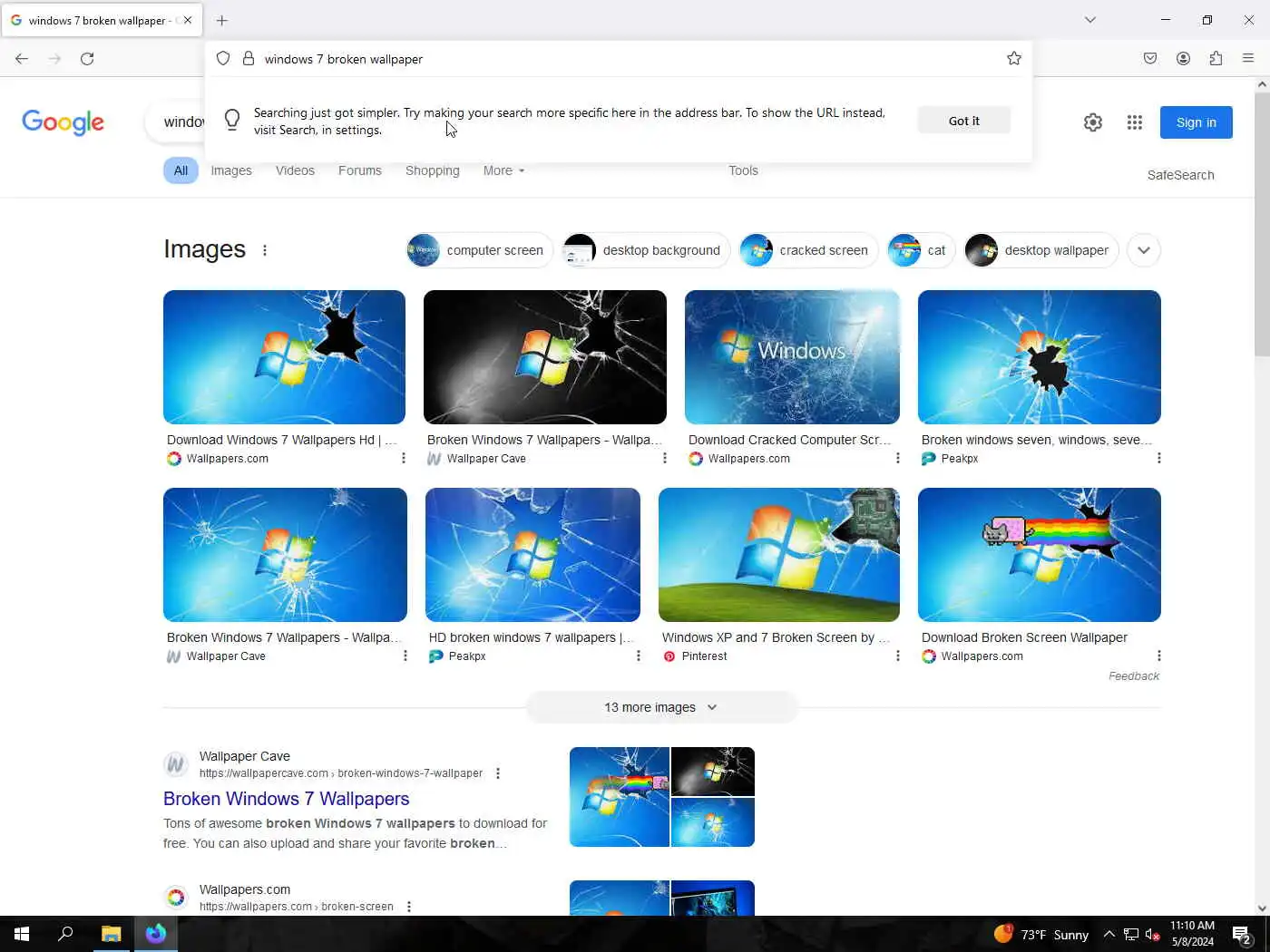Viewport: 1270px width, 952px height.
Task: Open the SafeSearch setting
Action: 1180,175
